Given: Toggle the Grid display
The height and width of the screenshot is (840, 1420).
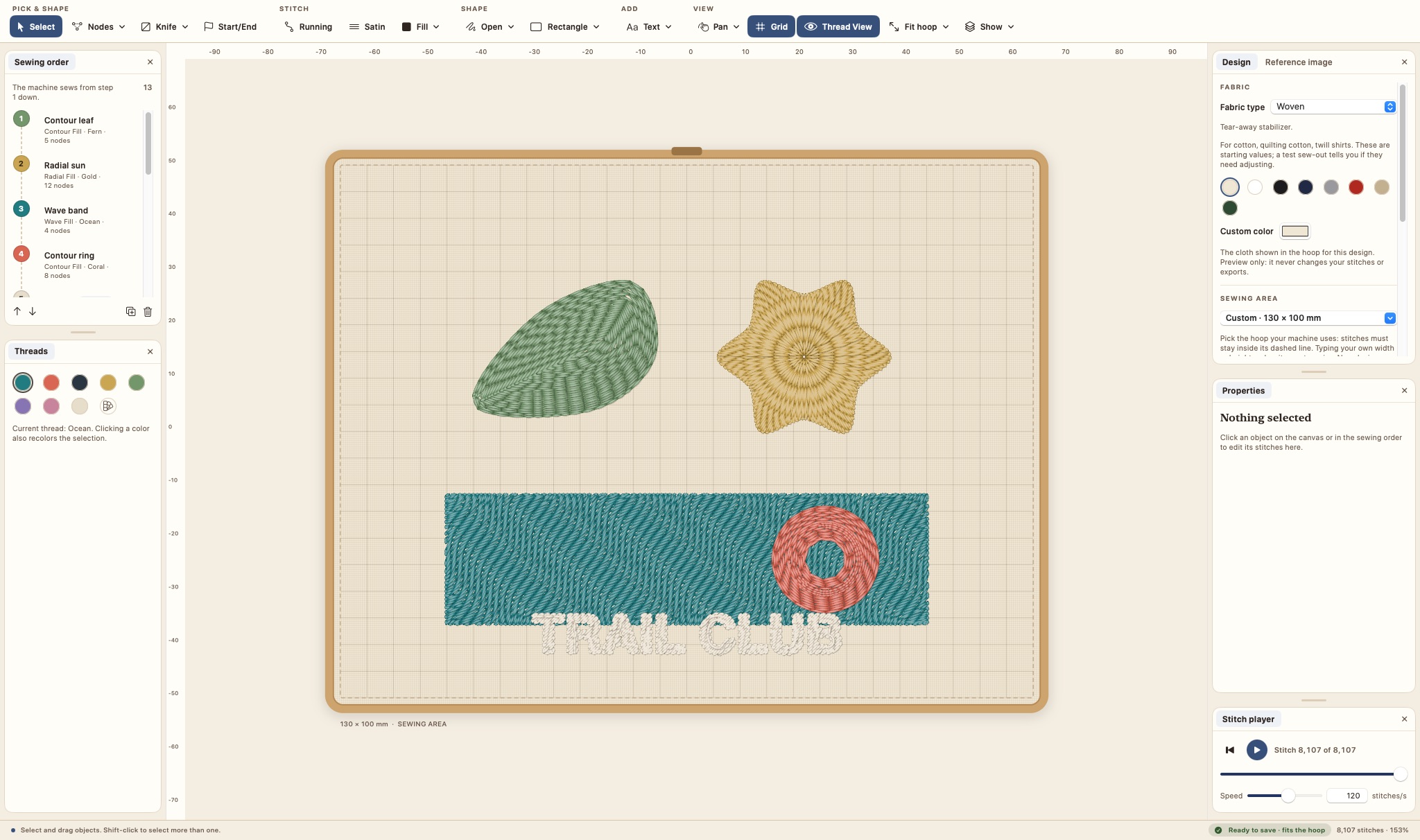Looking at the screenshot, I should (x=771, y=26).
